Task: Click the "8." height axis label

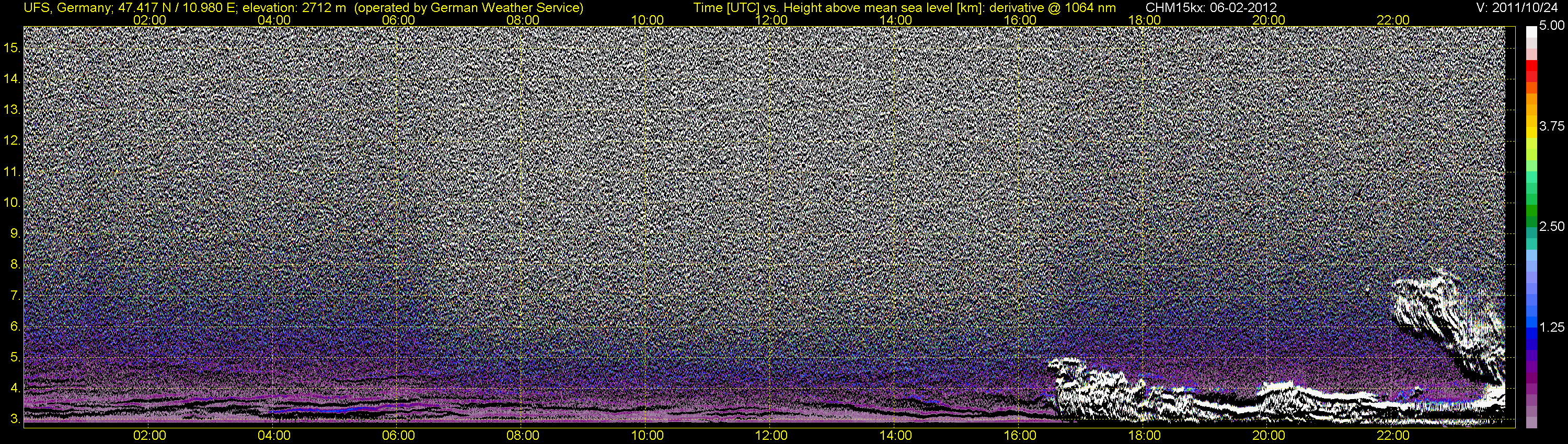Action: pyautogui.click(x=15, y=265)
